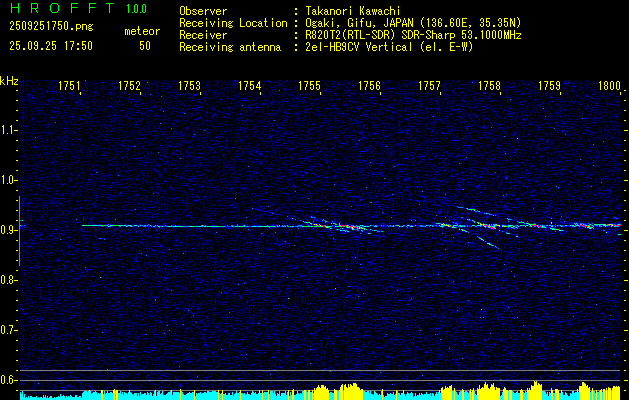Viewport: 629px width, 400px height.
Task: Click the 0.7 kHz axis label
Action: [x=9, y=330]
